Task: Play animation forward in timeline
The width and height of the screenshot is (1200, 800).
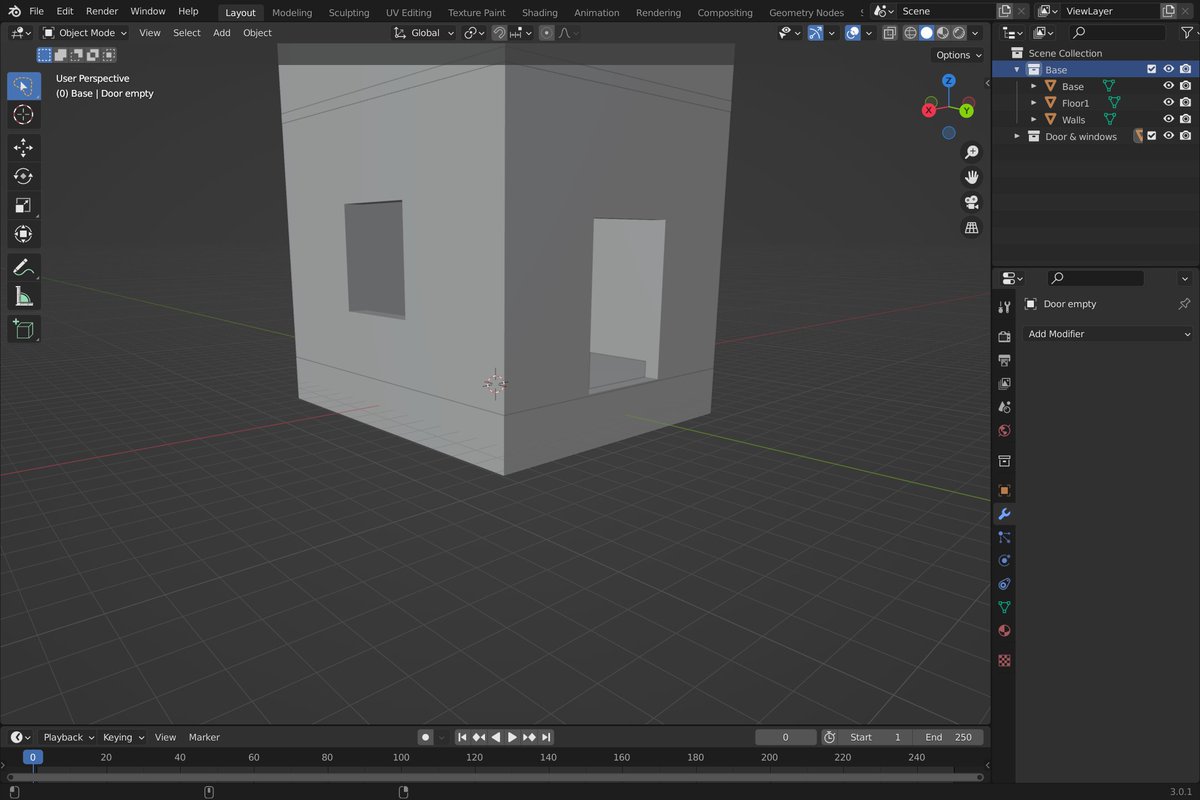Action: click(512, 737)
